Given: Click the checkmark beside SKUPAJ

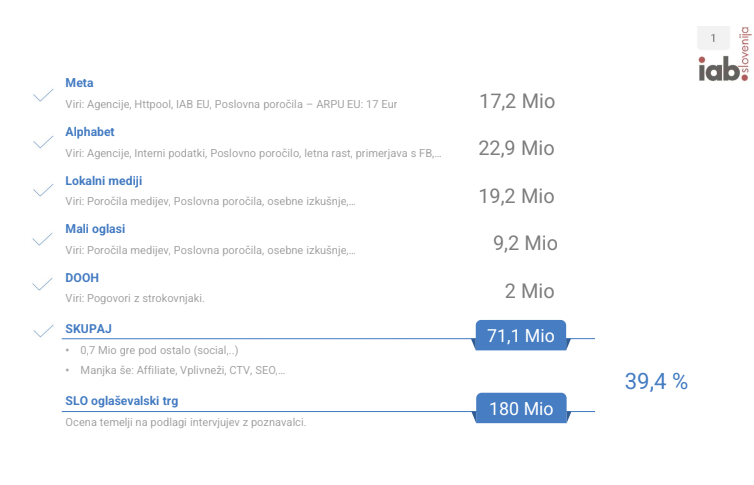Looking at the screenshot, I should (43, 331).
